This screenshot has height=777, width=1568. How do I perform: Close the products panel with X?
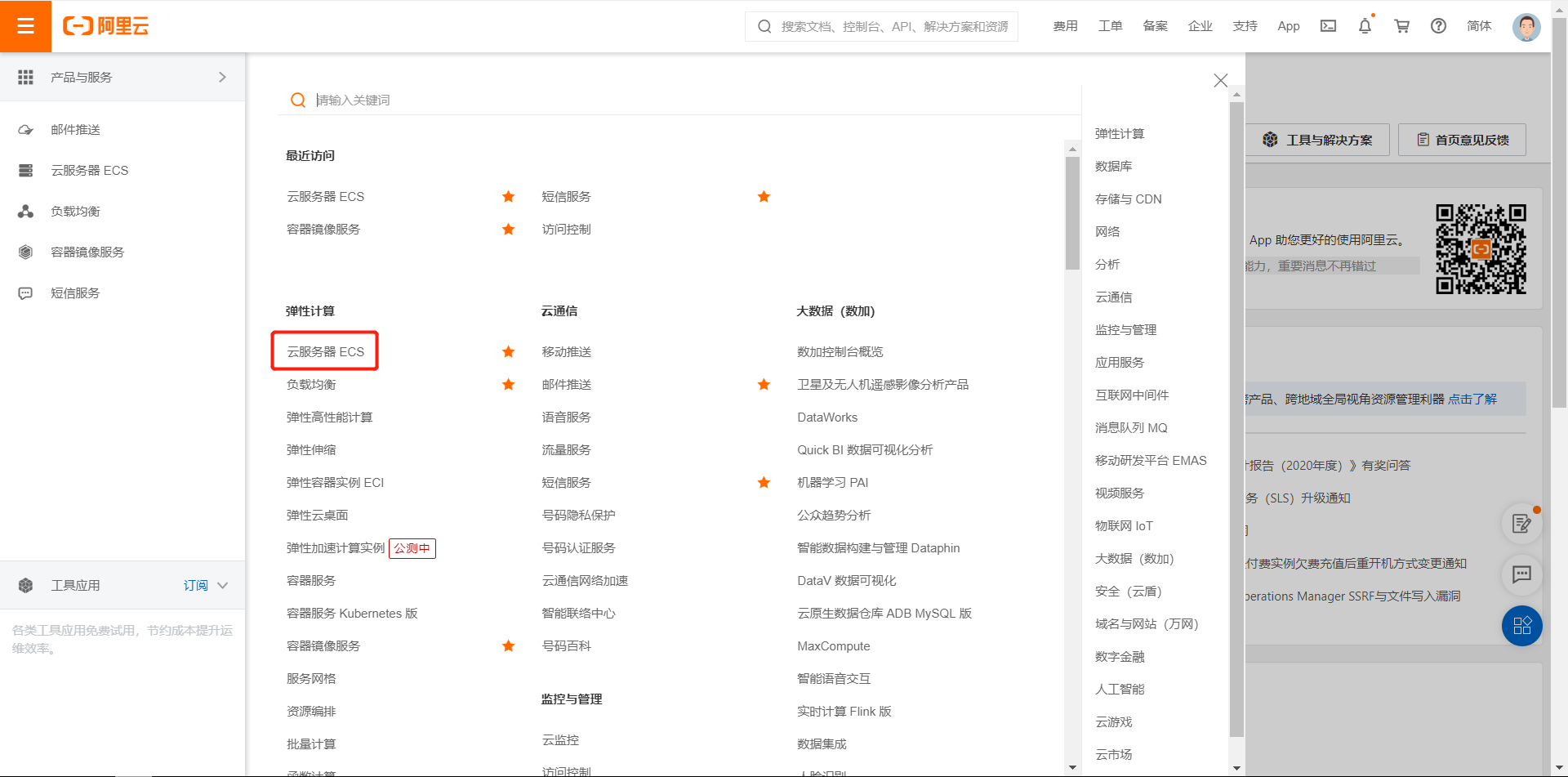point(1221,80)
